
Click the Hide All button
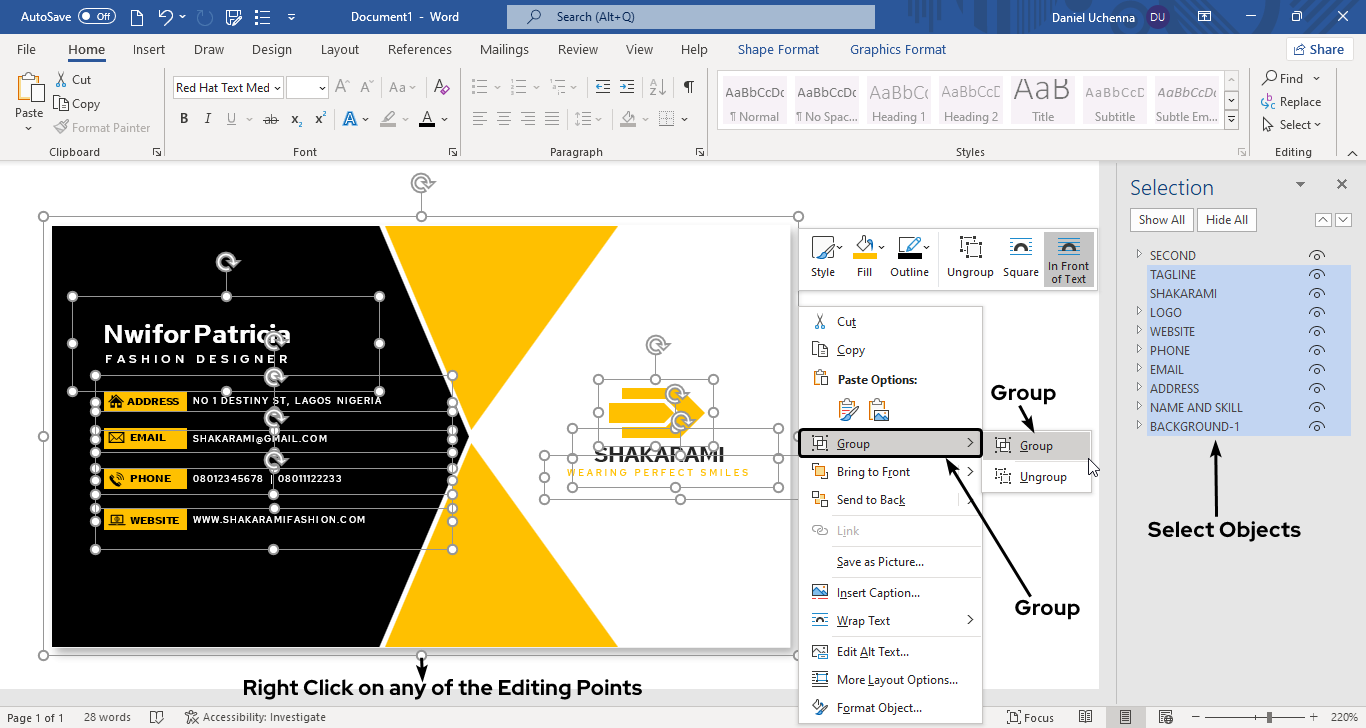(x=1226, y=220)
